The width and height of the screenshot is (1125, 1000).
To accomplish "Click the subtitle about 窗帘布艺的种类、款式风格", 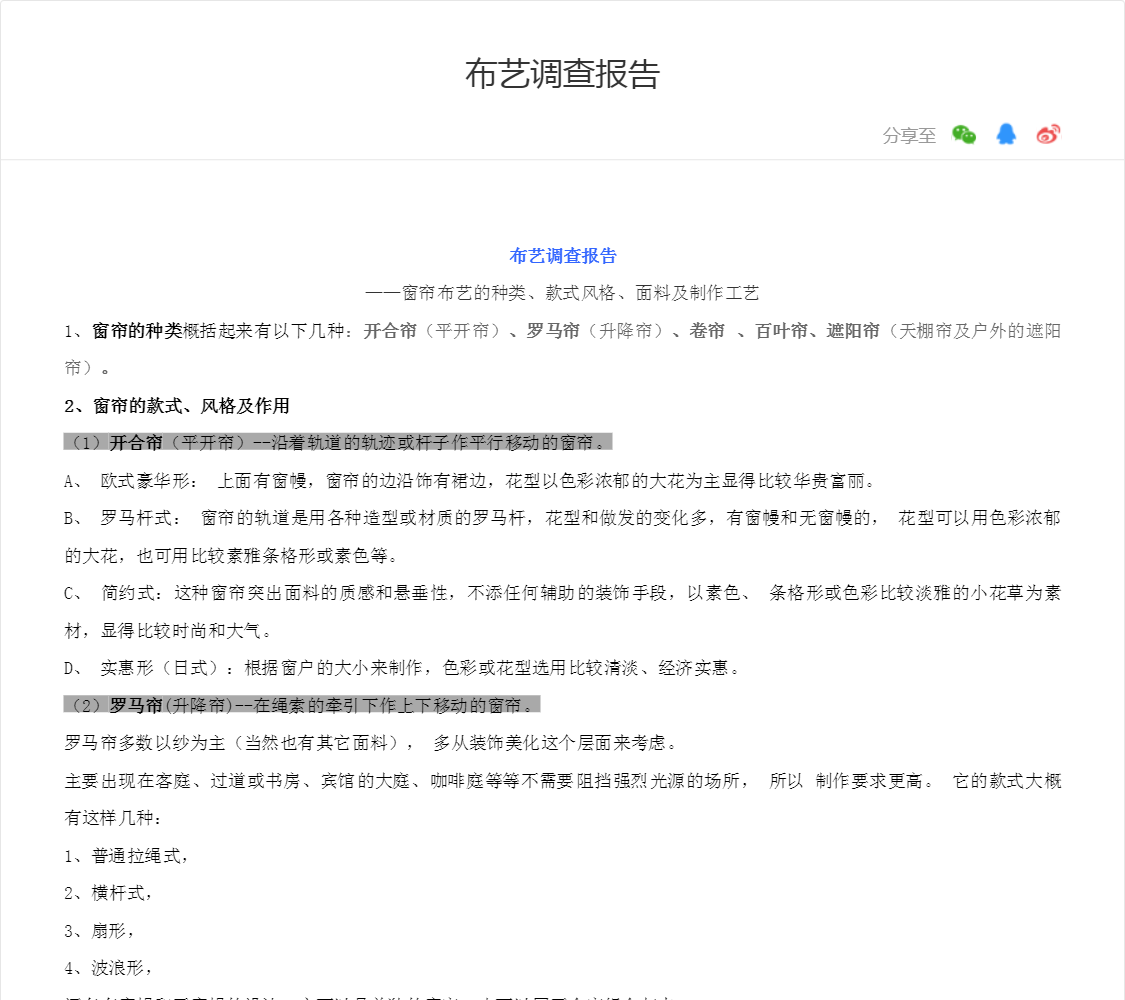I will click(562, 293).
